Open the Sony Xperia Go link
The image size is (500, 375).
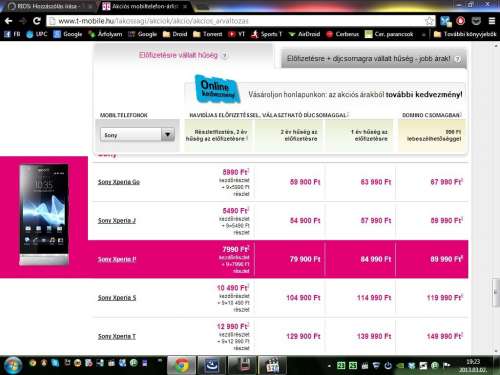(x=119, y=182)
